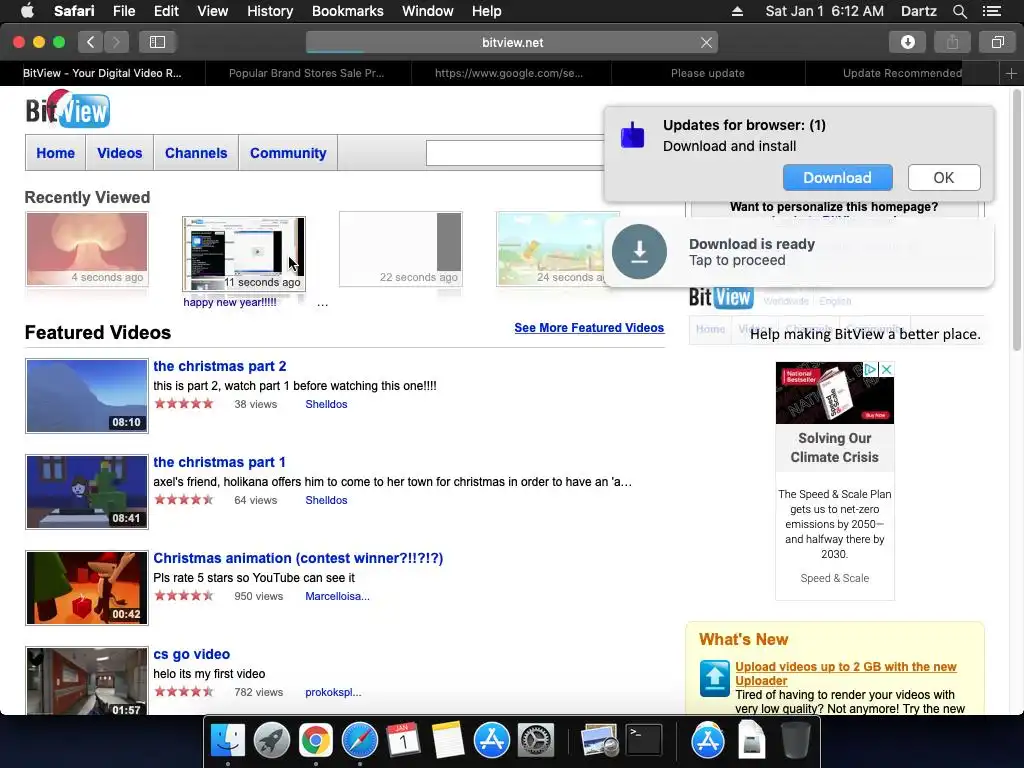The height and width of the screenshot is (768, 1024).
Task: Open the Notification Center list icon
Action: [x=991, y=11]
